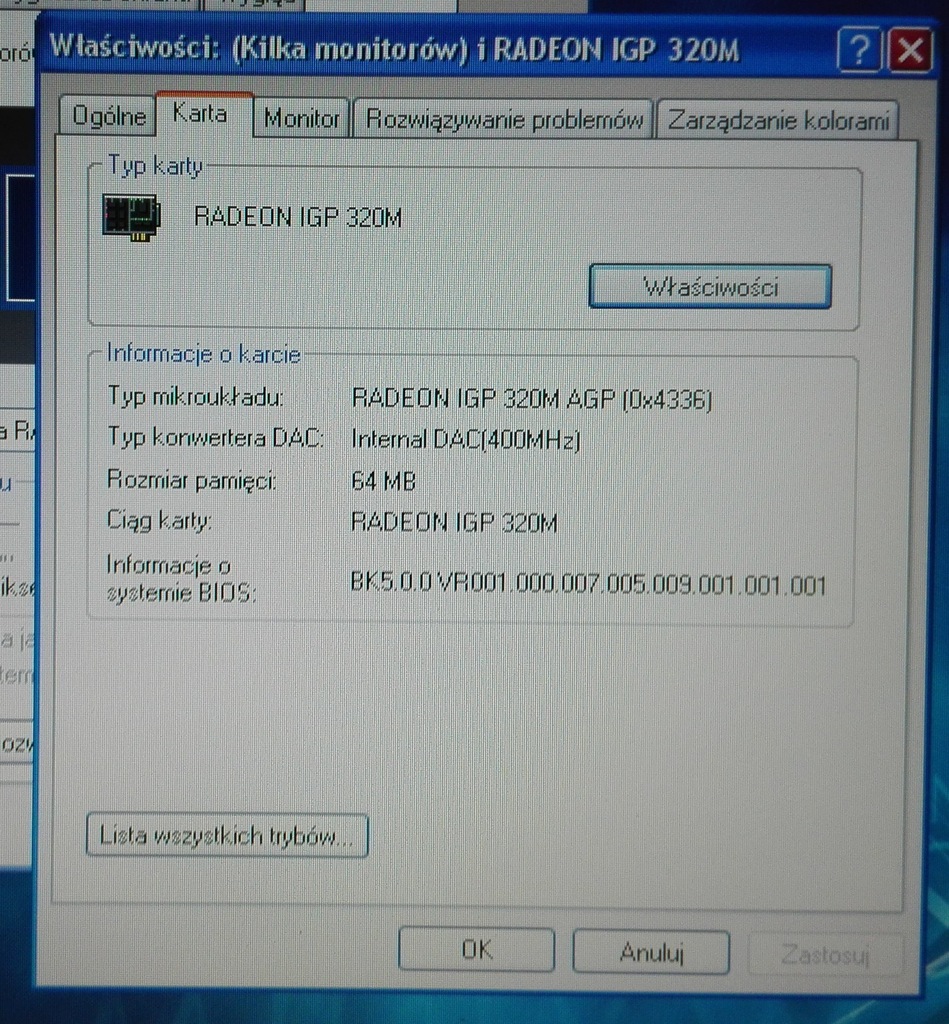Click the BIOS version string BK5.0.0 VR001
Viewport: 949px width, 1024px height.
coord(588,583)
